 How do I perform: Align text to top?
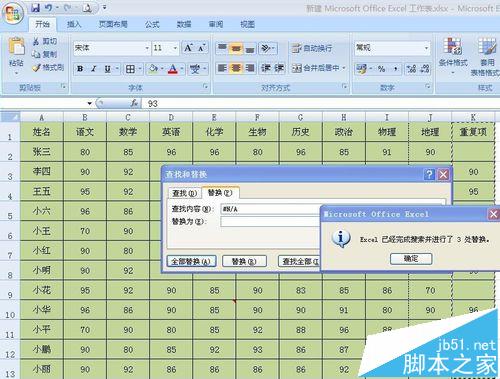222,48
